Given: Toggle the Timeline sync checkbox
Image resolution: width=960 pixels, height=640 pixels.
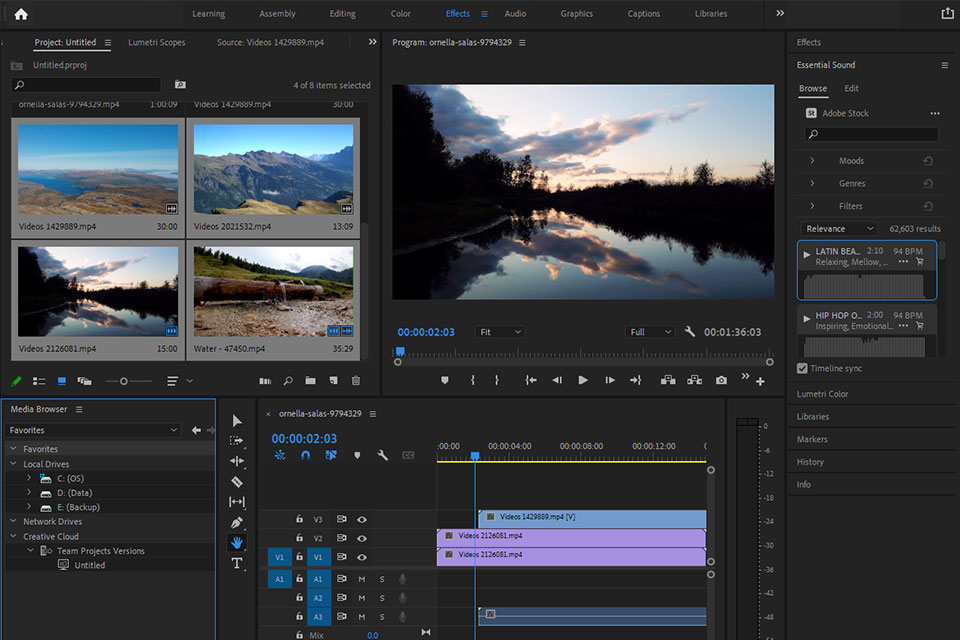Looking at the screenshot, I should [x=802, y=368].
